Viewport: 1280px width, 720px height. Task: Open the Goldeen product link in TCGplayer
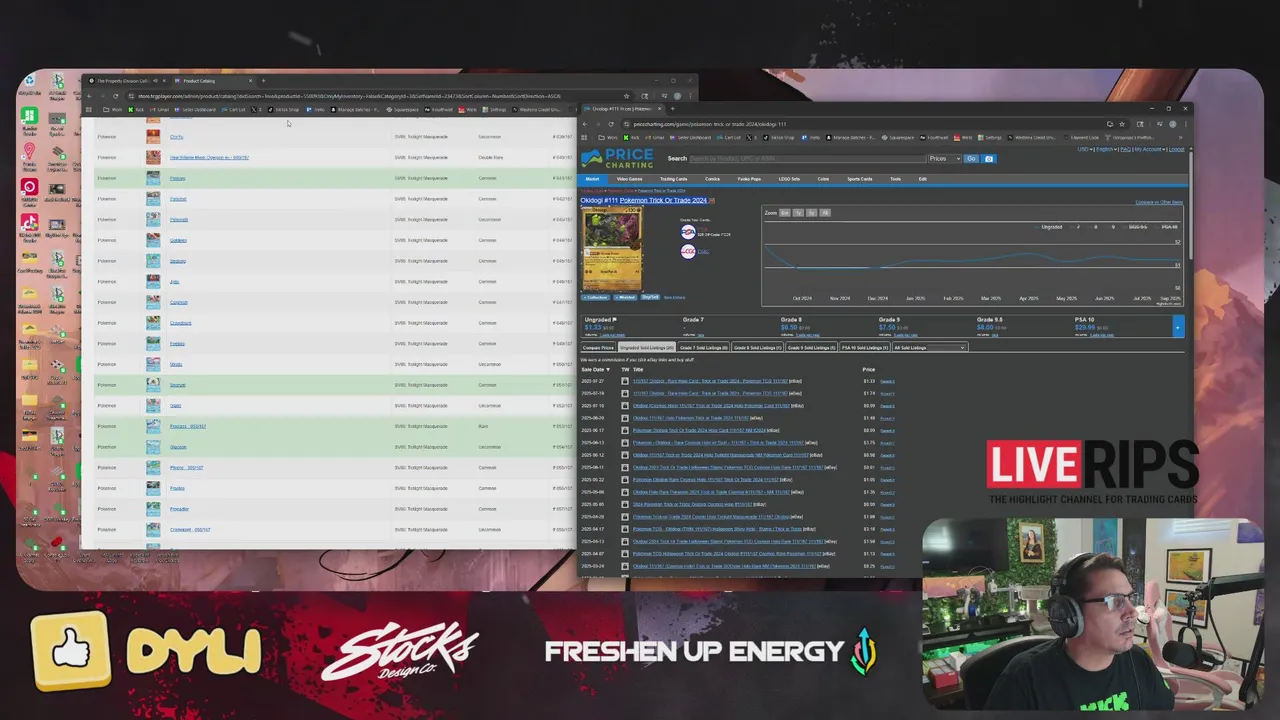click(x=178, y=240)
